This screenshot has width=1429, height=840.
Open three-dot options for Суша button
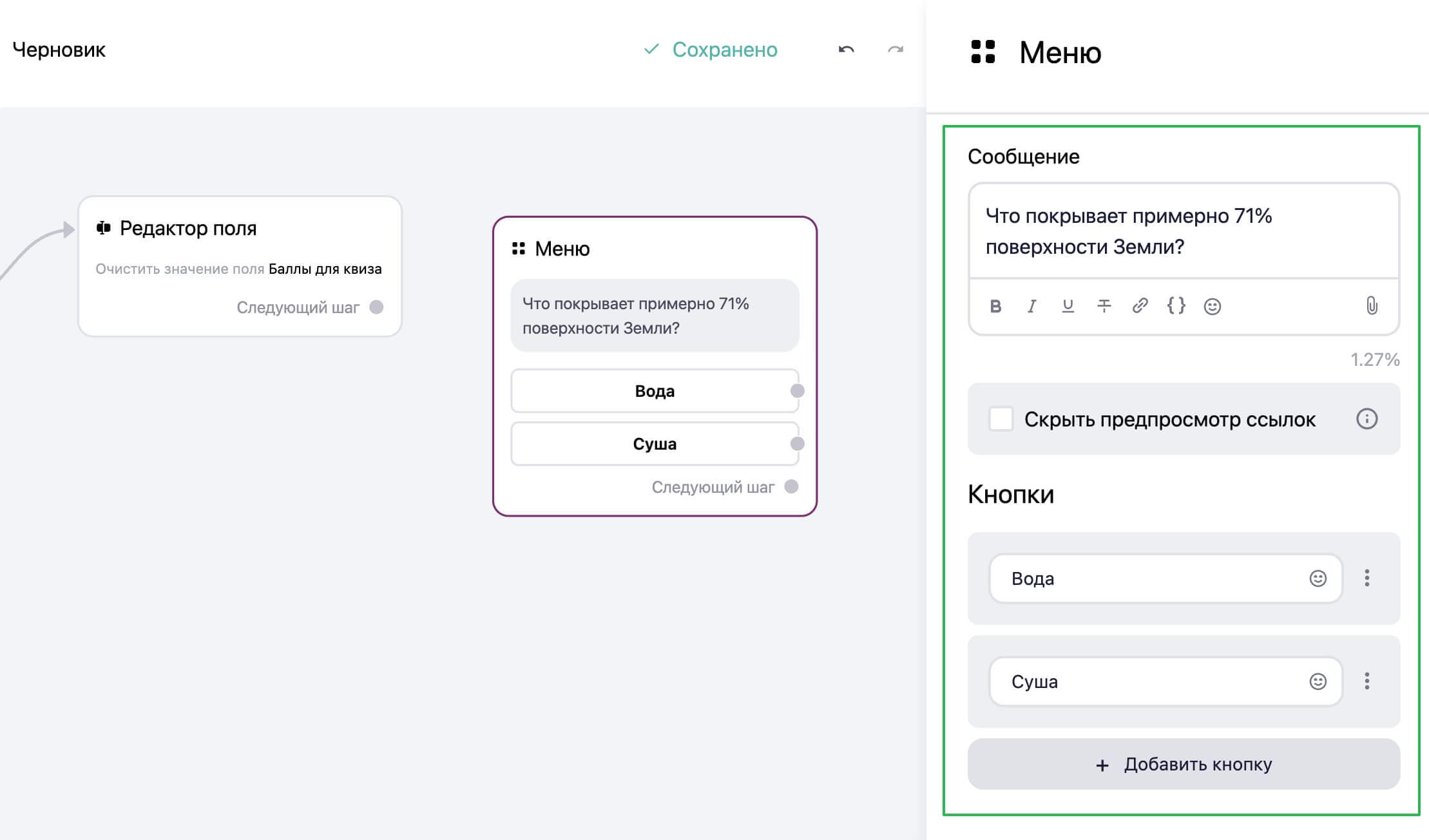point(1367,681)
